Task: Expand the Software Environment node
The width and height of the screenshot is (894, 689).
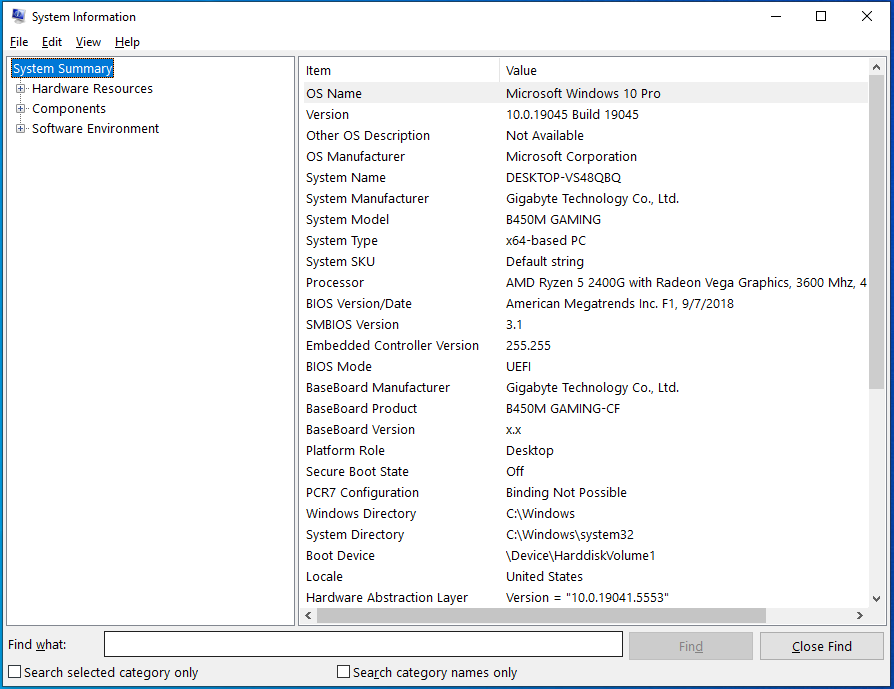Action: pyautogui.click(x=21, y=128)
